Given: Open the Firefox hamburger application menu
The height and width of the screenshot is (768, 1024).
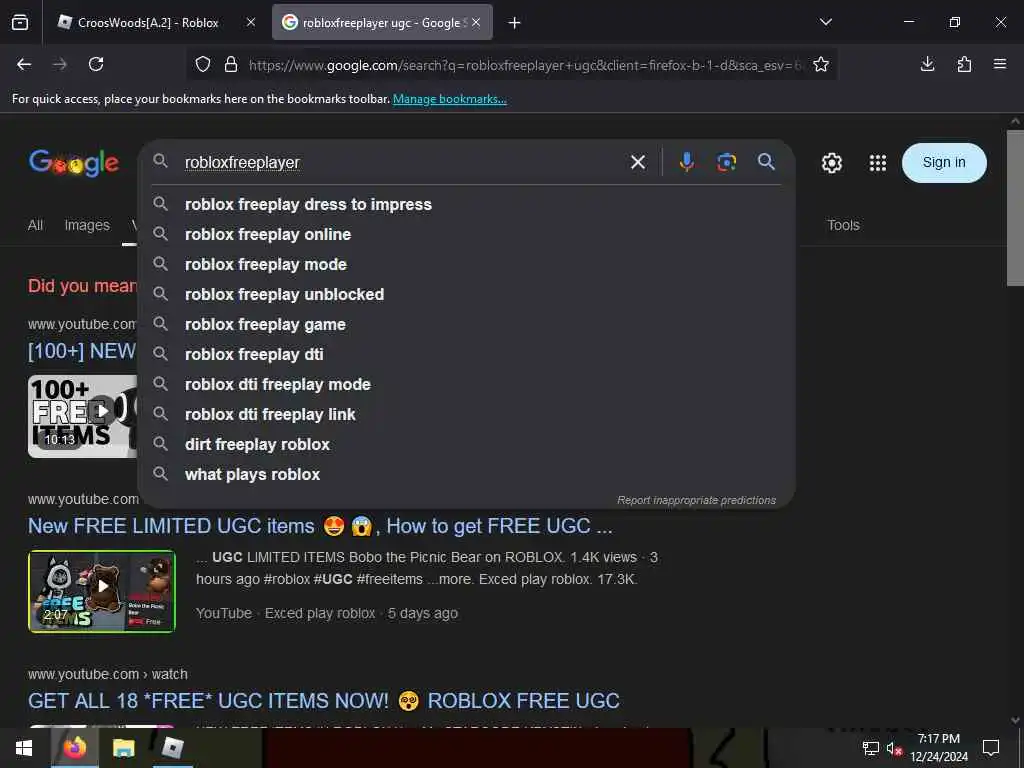Looking at the screenshot, I should [1000, 64].
